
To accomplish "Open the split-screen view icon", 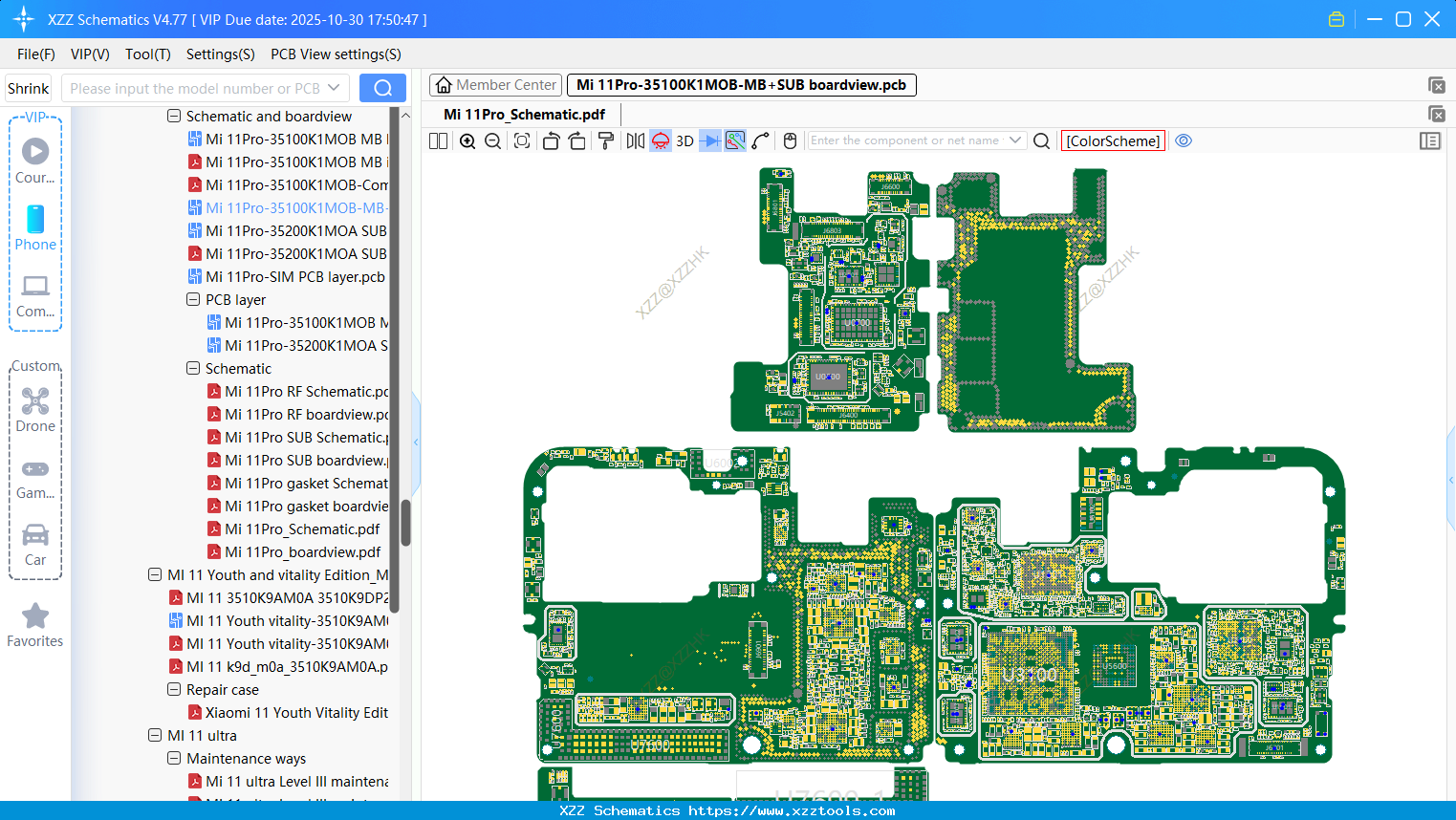I will coord(438,140).
